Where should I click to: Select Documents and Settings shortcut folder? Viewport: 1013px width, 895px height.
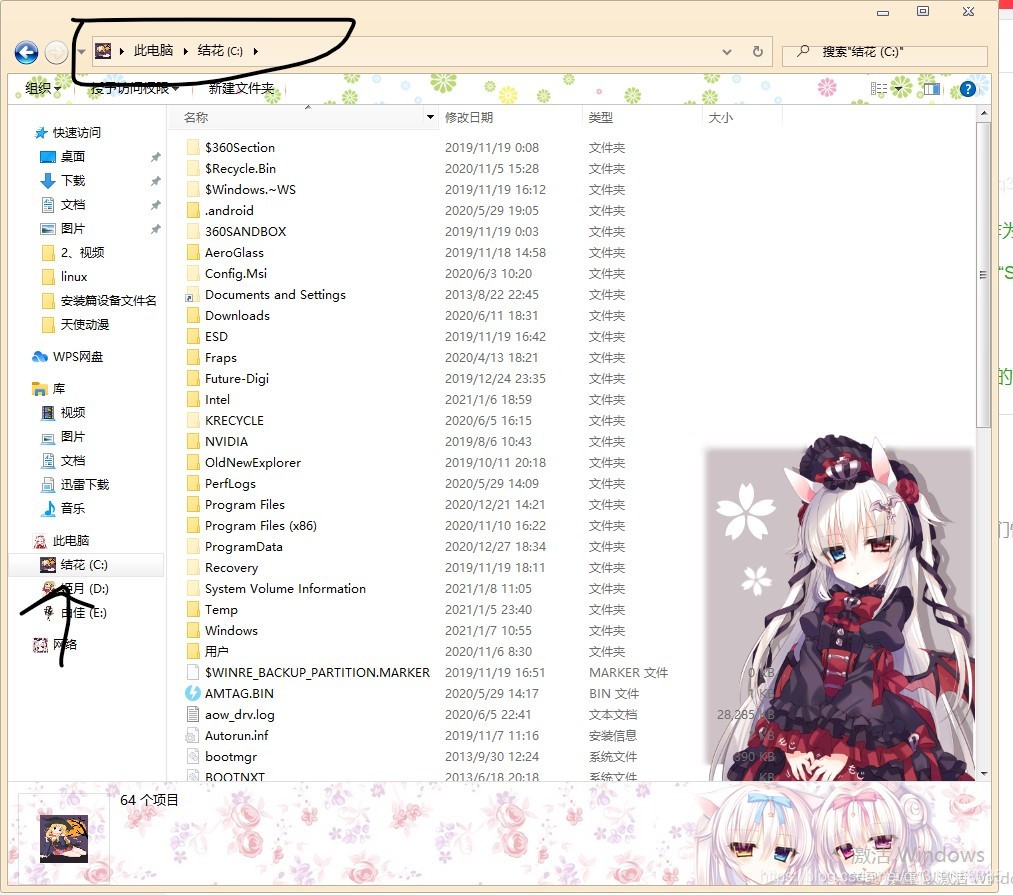tap(275, 295)
